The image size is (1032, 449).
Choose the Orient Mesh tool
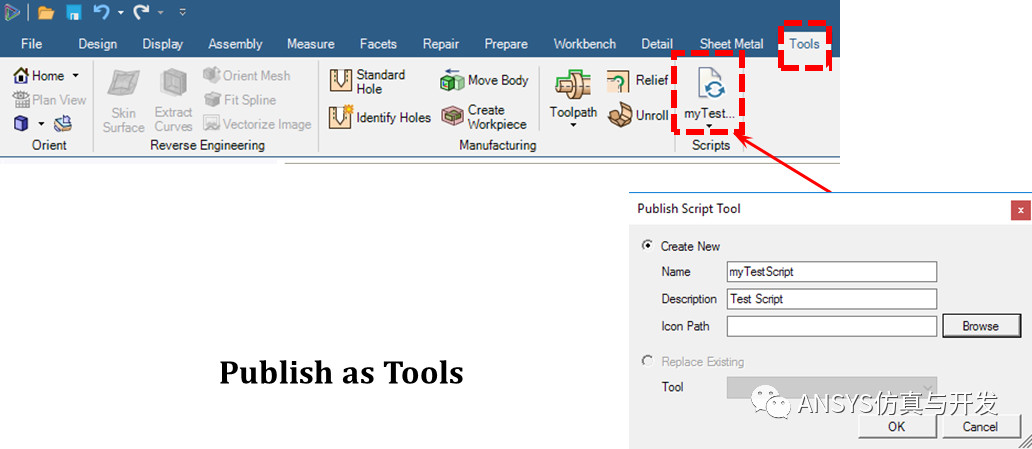click(x=247, y=75)
